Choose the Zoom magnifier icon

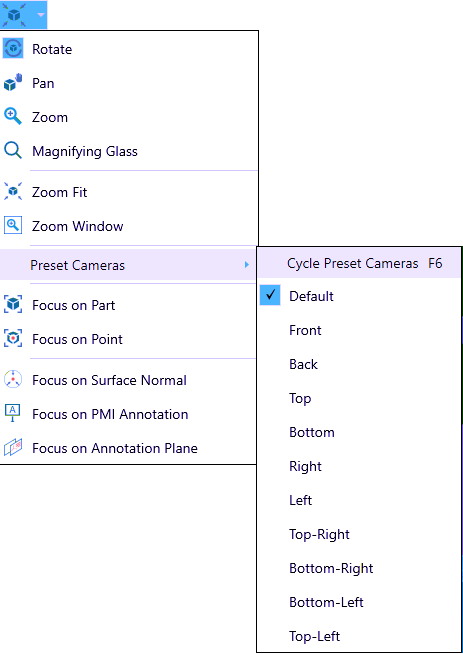[13, 117]
